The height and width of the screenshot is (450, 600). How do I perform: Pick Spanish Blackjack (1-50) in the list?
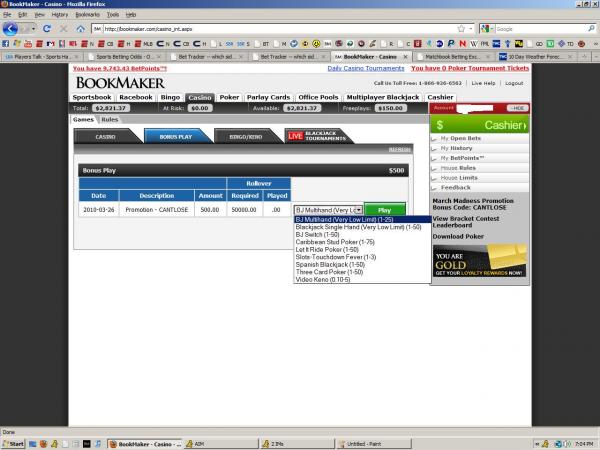coord(331,266)
